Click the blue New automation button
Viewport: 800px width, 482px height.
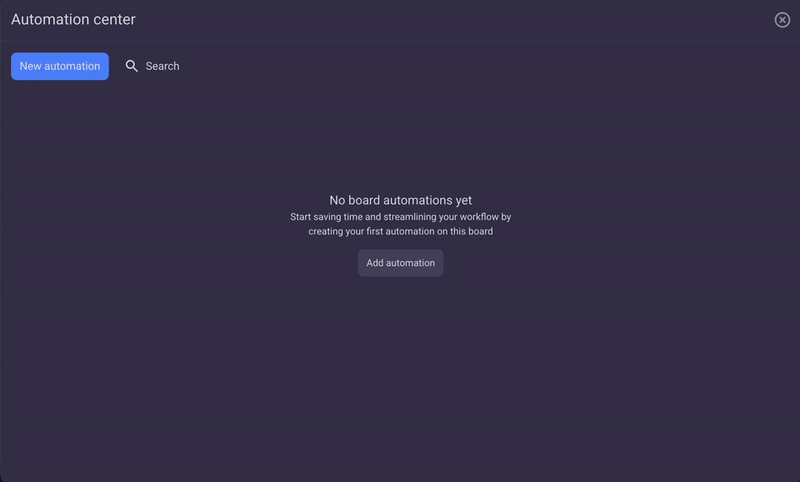pos(60,66)
